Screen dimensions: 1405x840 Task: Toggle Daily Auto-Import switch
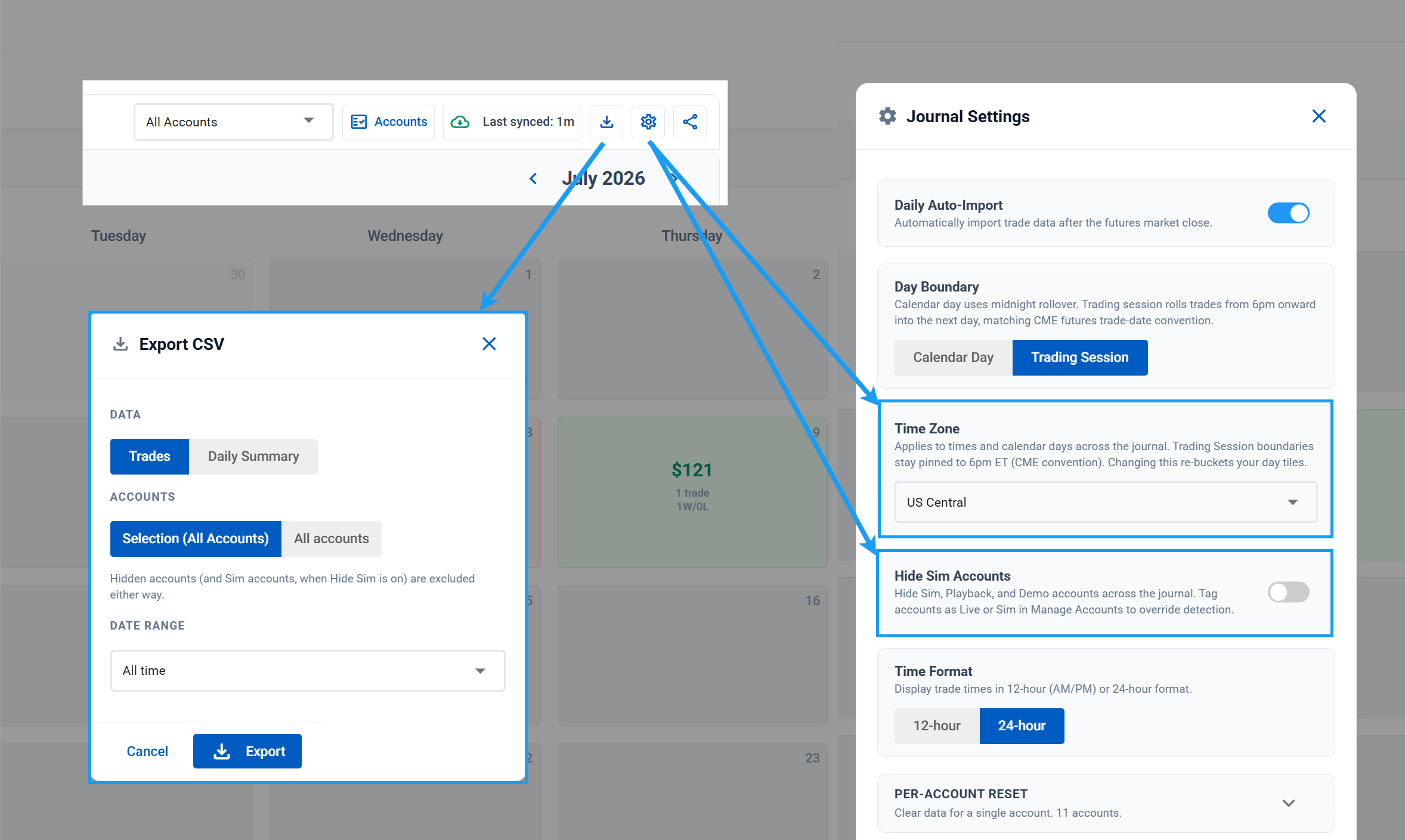point(1288,213)
